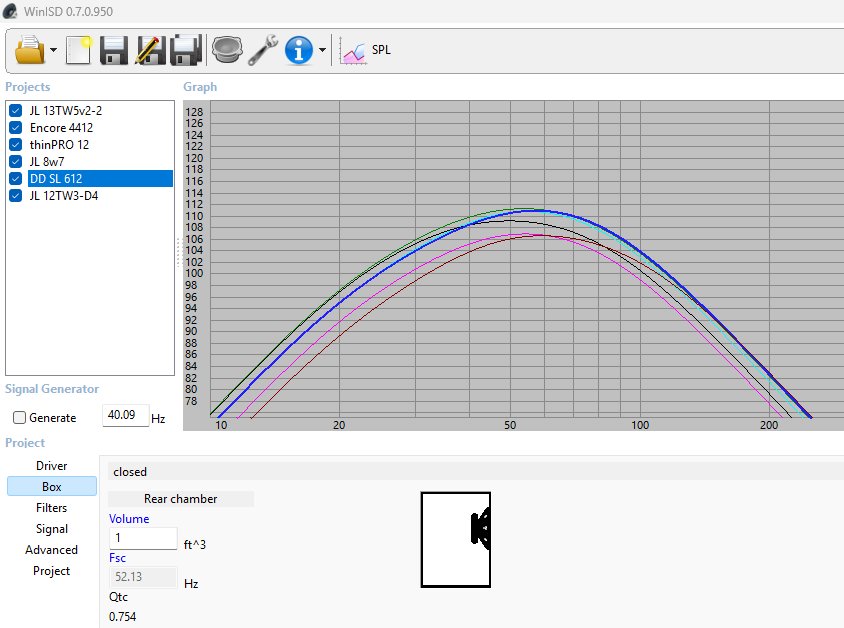The width and height of the screenshot is (844, 628).
Task: Expand the info dropdown arrow
Action: click(322, 50)
